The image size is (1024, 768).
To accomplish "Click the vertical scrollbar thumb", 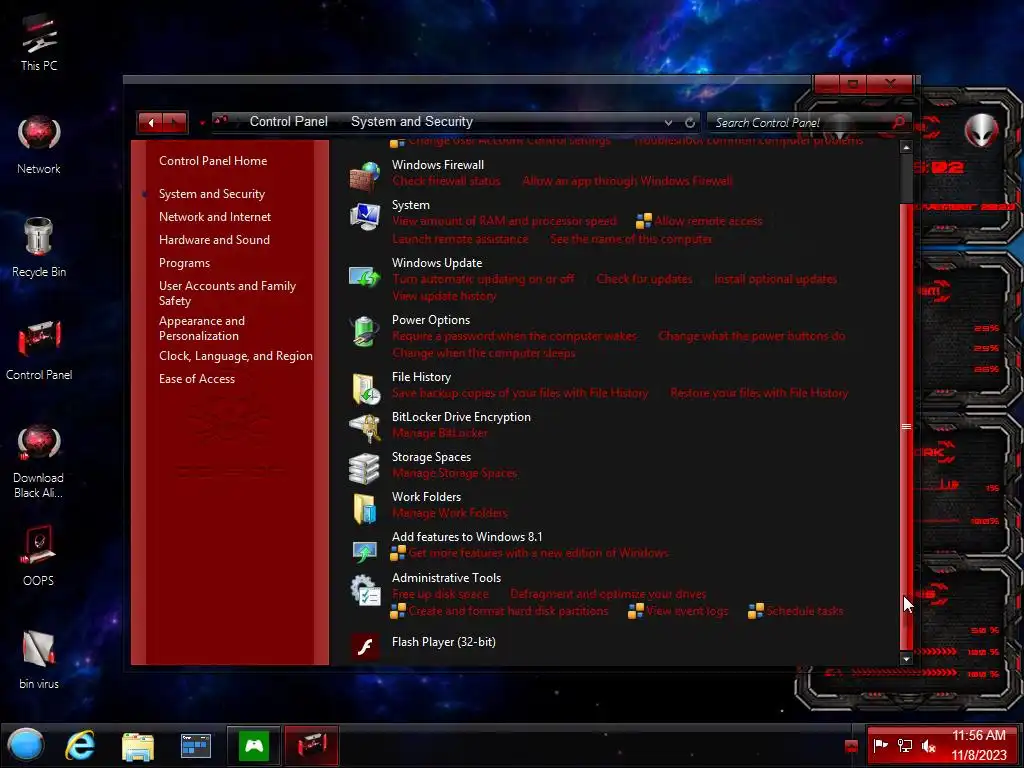I will 906,426.
